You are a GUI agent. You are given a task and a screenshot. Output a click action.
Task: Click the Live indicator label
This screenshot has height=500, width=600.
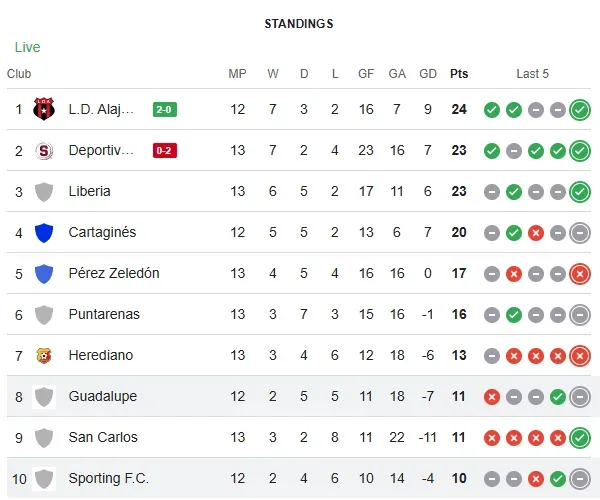click(28, 47)
